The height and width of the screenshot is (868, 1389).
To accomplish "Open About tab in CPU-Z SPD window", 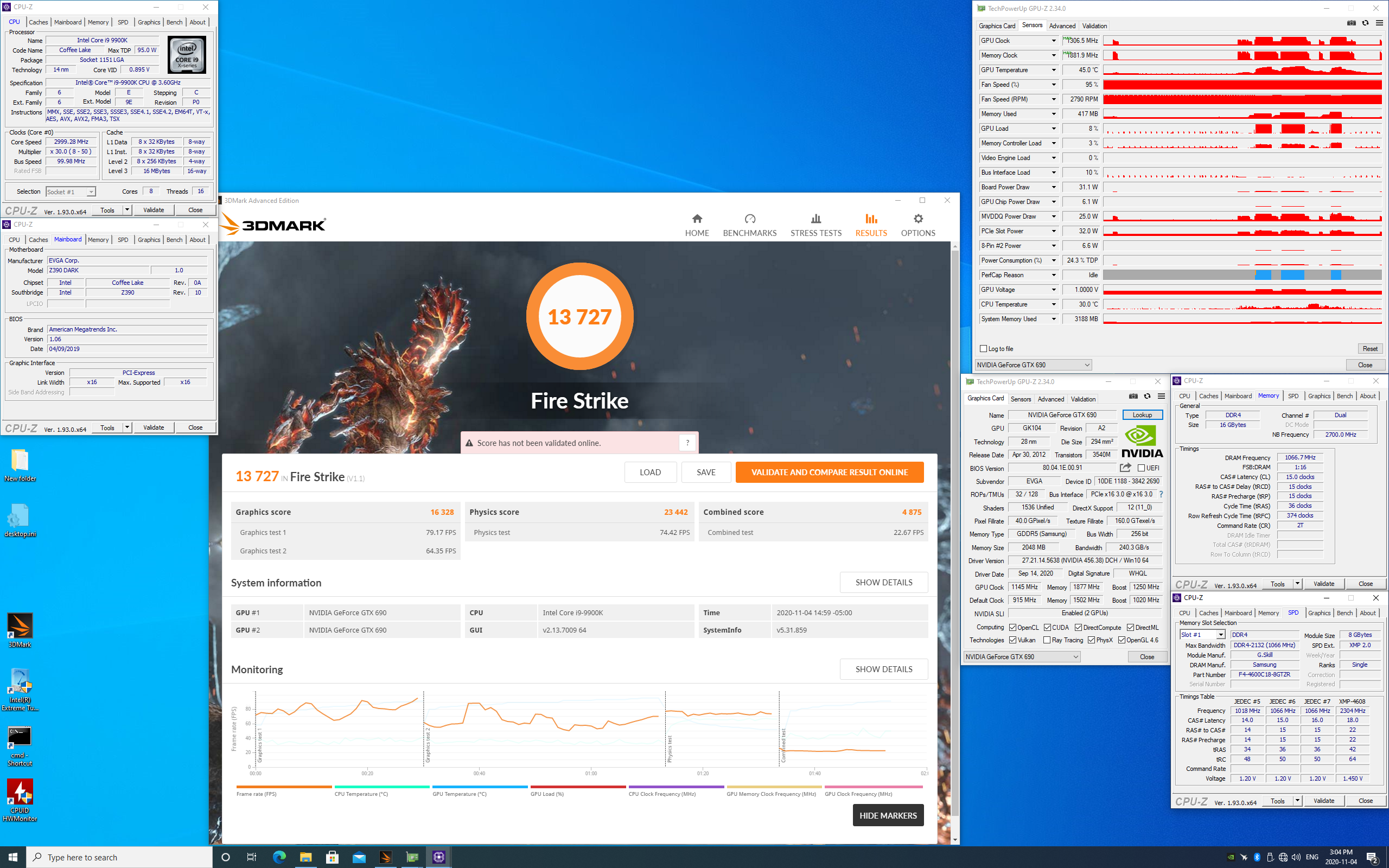I will coord(1368,613).
